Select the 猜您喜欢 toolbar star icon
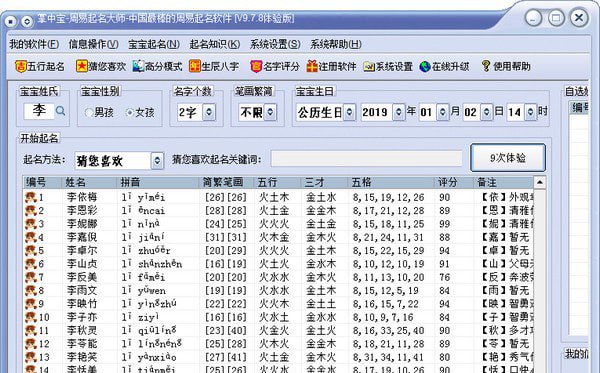This screenshot has height=373, width=600. tap(82, 66)
